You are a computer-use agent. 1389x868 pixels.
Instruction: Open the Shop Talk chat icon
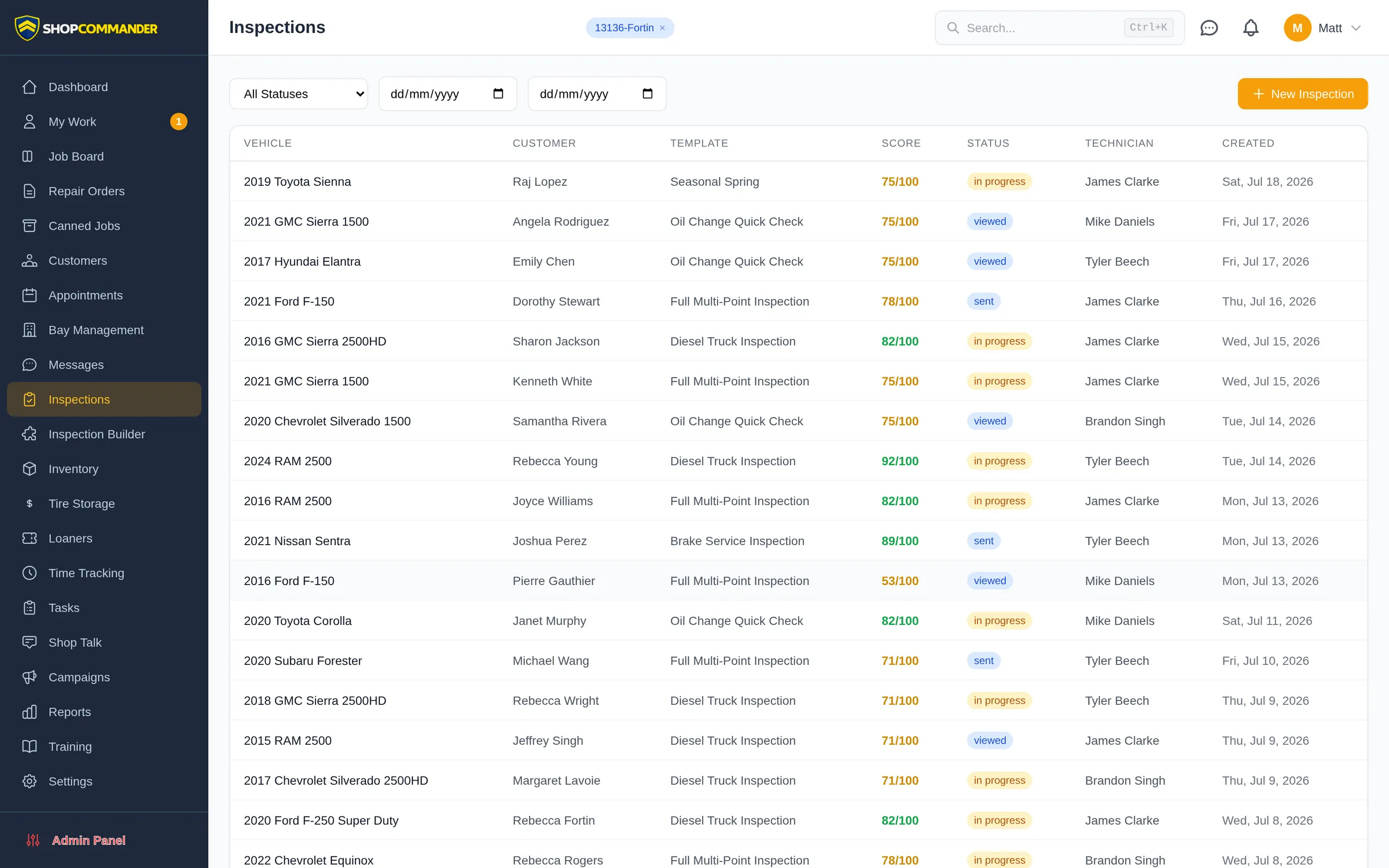pyautogui.click(x=30, y=642)
